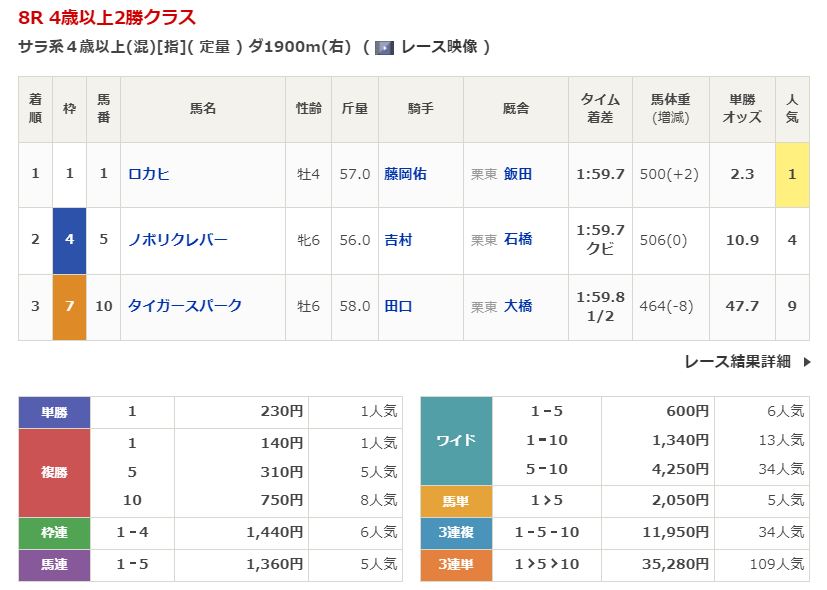Select the orange 3連単 label
The height and width of the screenshot is (590, 827).
pyautogui.click(x=456, y=565)
